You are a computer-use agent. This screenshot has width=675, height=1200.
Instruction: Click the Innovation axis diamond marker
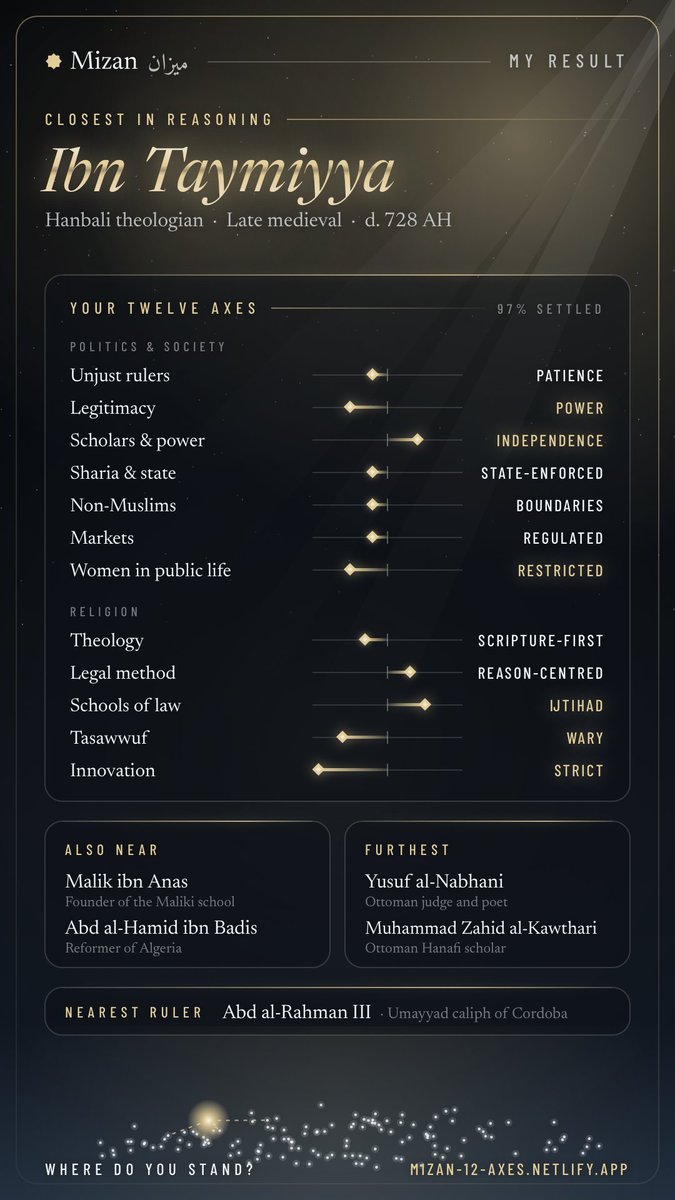click(x=318, y=770)
